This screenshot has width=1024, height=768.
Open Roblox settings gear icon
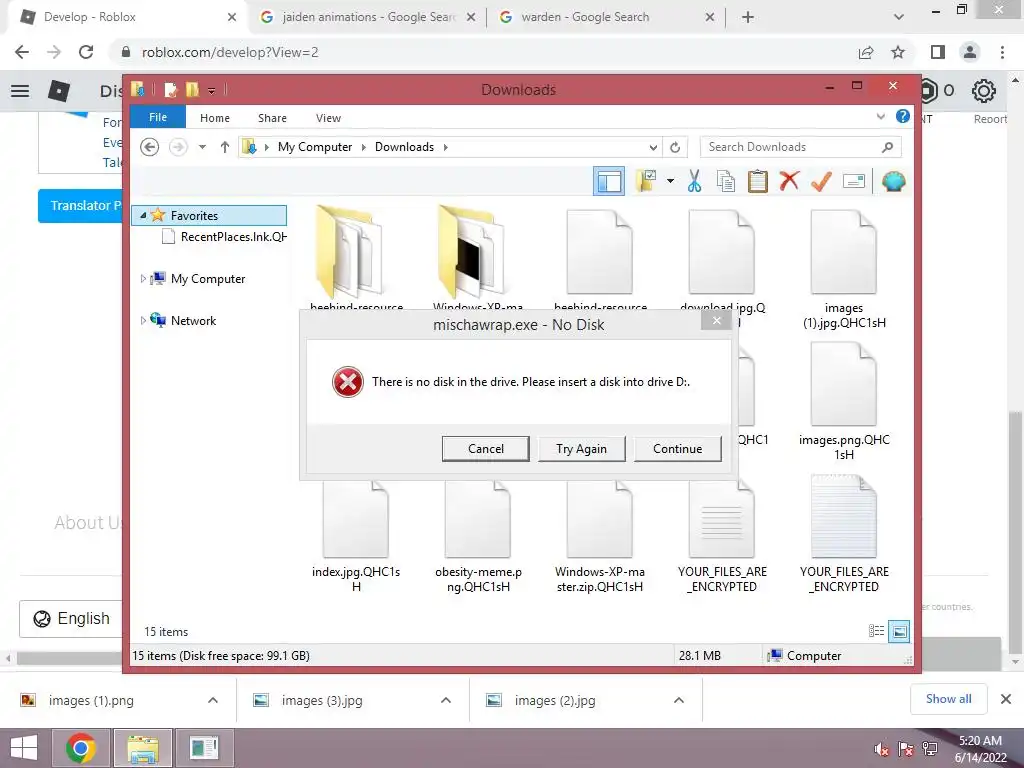984,91
